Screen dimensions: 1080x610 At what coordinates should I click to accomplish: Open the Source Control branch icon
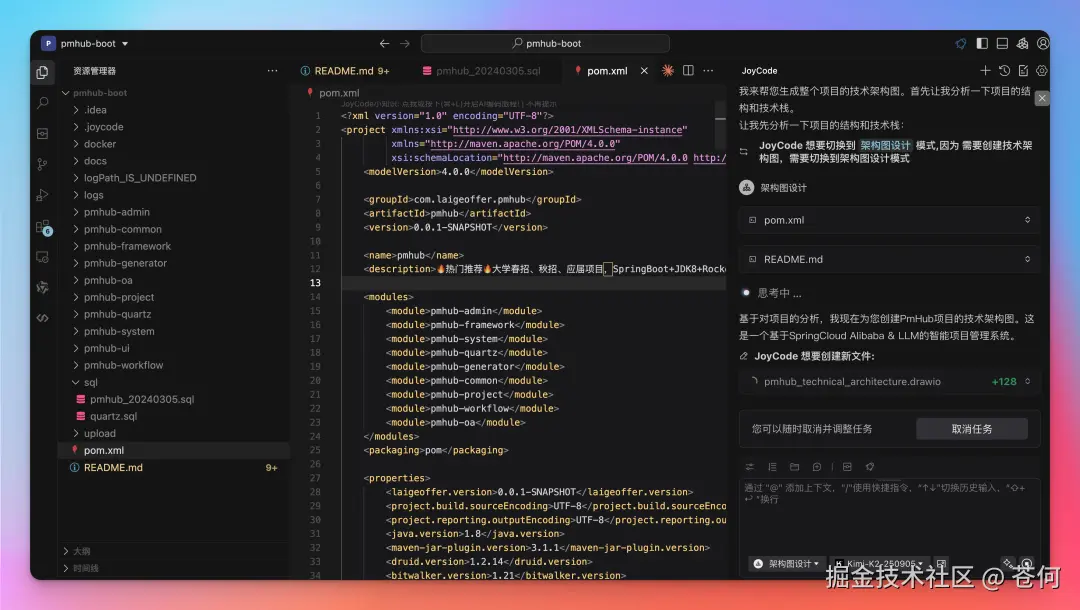[43, 164]
